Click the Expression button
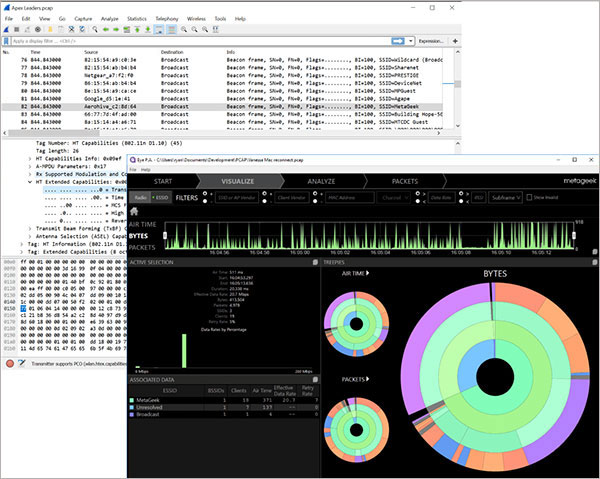The image size is (600, 479). point(430,41)
